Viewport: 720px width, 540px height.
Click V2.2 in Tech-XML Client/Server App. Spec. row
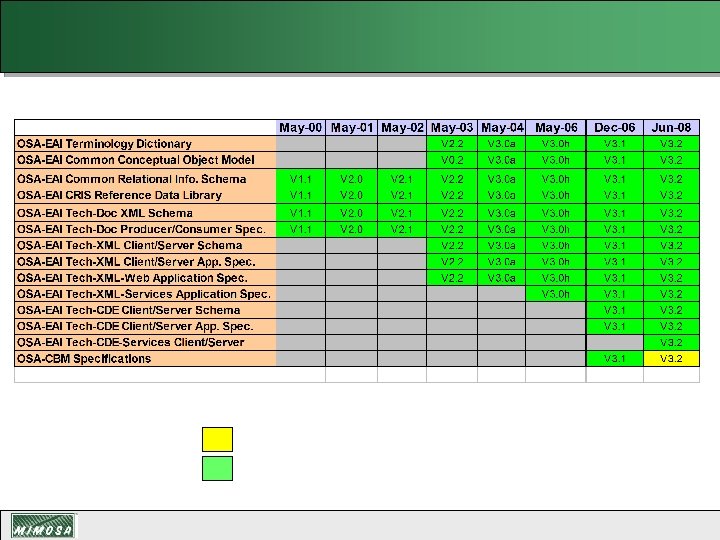[452, 262]
